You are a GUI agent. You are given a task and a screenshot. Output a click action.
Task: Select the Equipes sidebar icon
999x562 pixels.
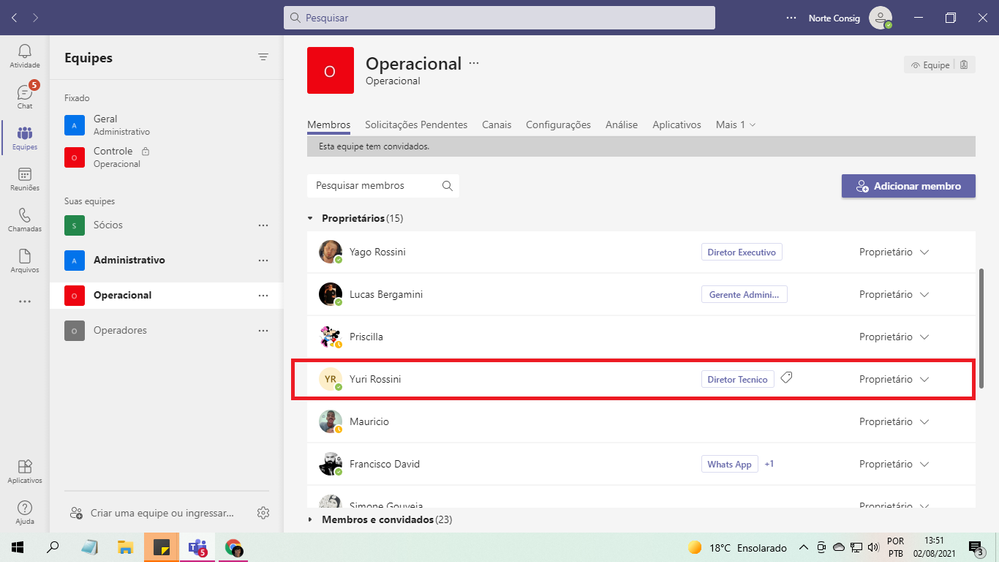pos(24,138)
